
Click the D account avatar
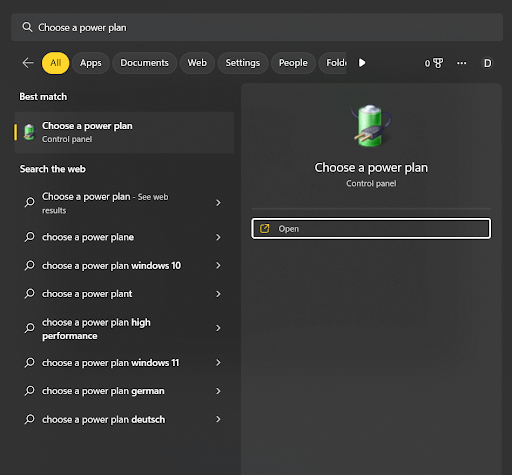tap(487, 63)
